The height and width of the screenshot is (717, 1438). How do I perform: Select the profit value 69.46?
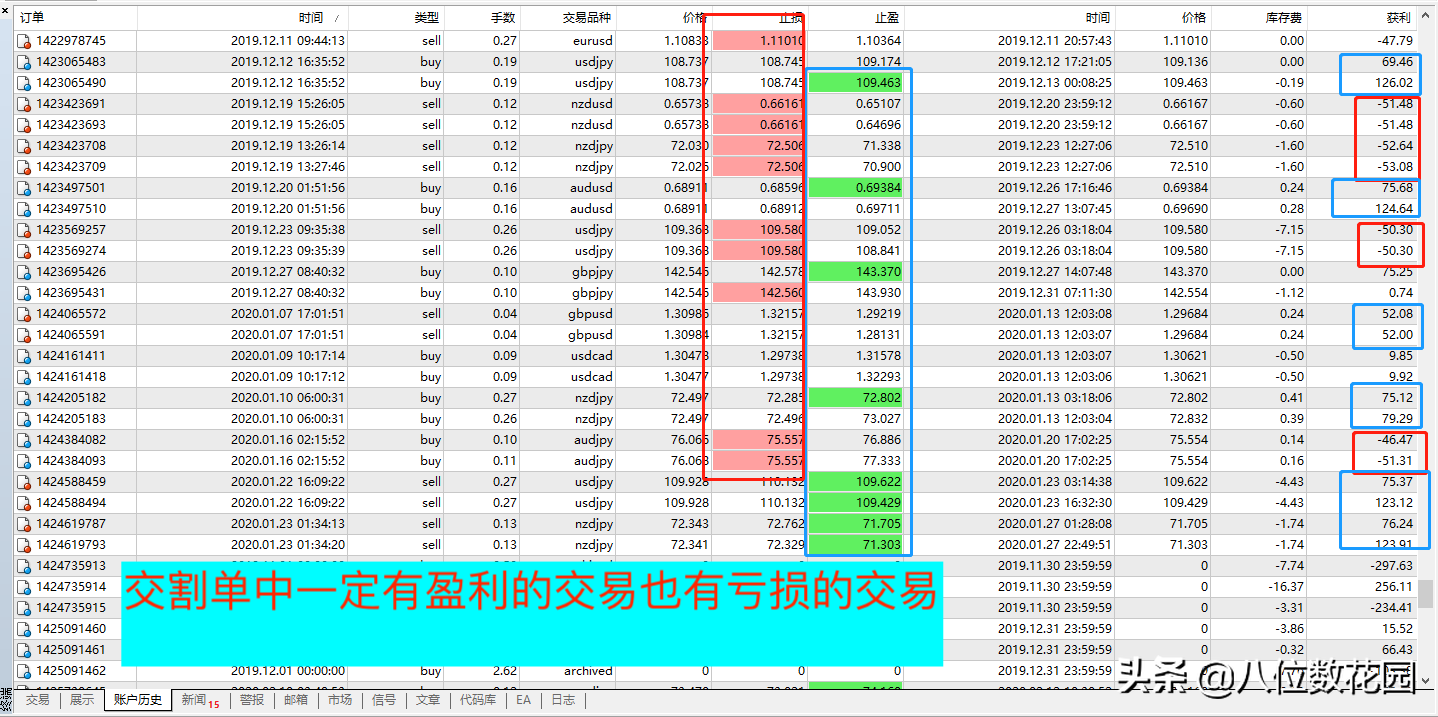1398,62
